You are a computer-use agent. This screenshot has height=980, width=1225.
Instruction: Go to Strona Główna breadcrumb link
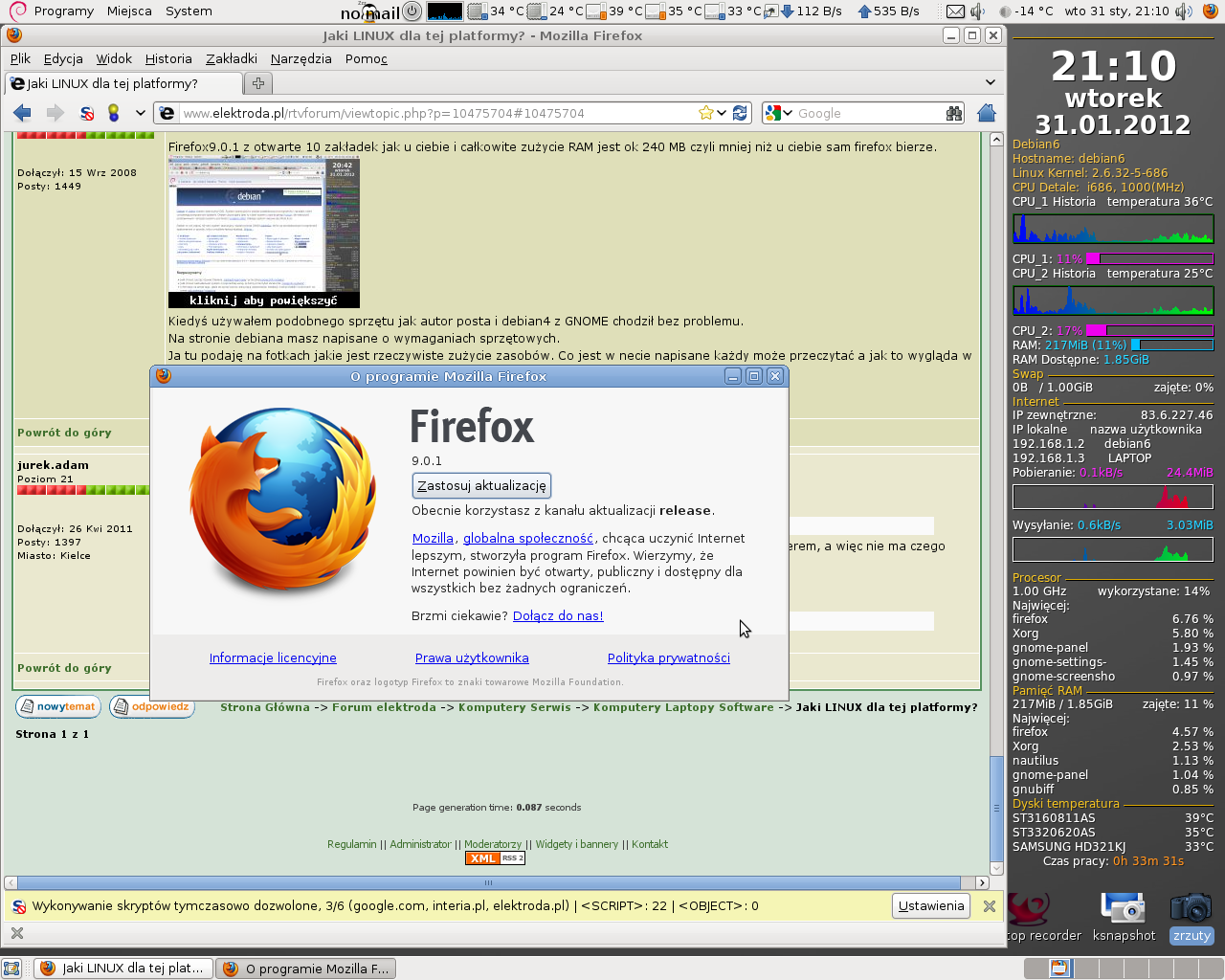(x=265, y=707)
